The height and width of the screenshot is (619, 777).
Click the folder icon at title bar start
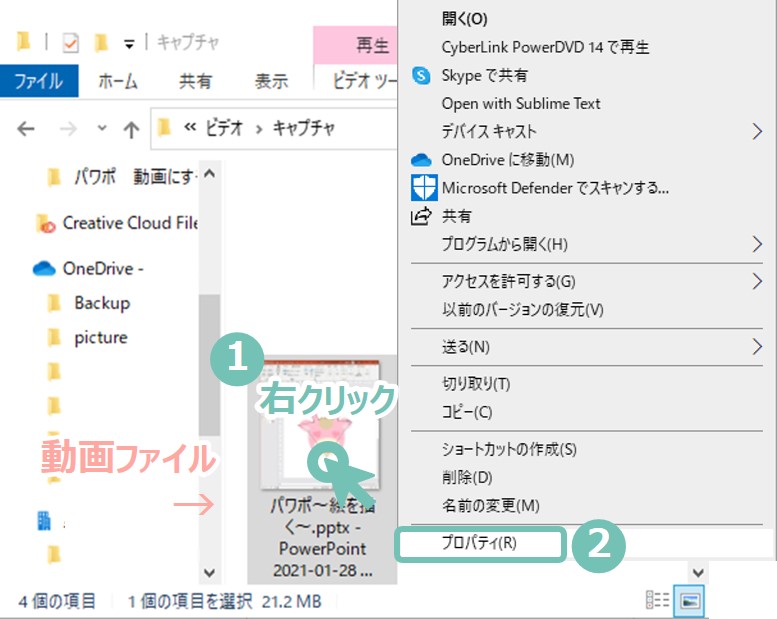(23, 42)
